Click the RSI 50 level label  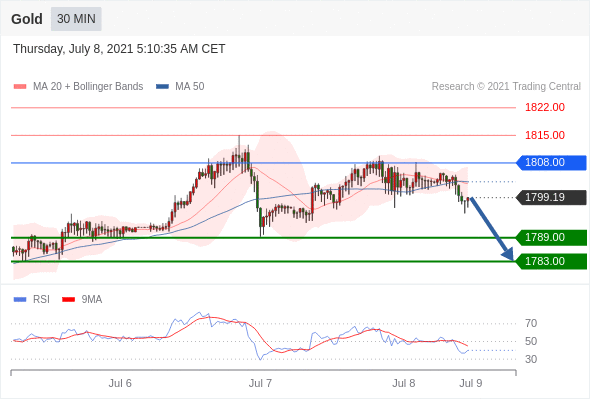531,341
